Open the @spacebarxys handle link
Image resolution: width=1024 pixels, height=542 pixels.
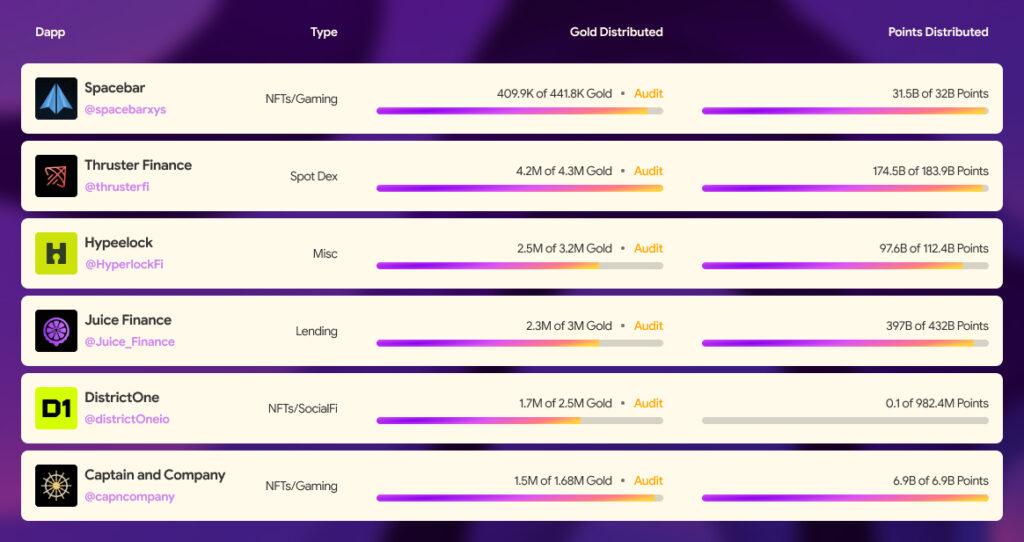125,110
